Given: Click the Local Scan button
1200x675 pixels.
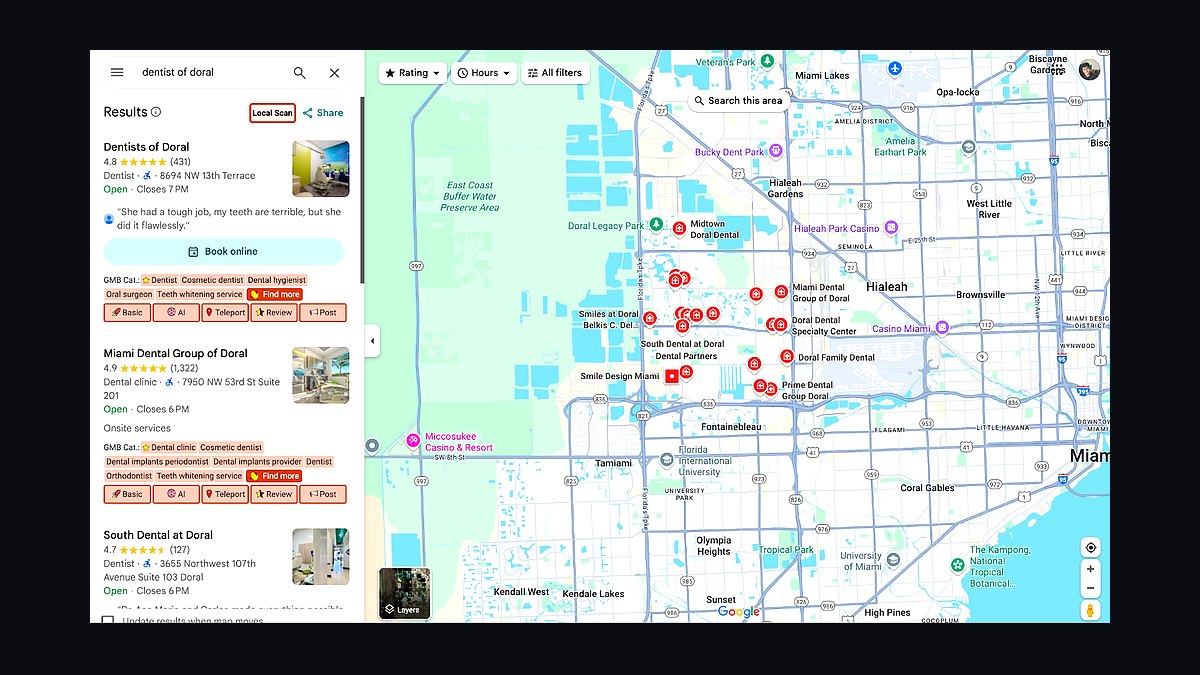Looking at the screenshot, I should click(x=272, y=113).
